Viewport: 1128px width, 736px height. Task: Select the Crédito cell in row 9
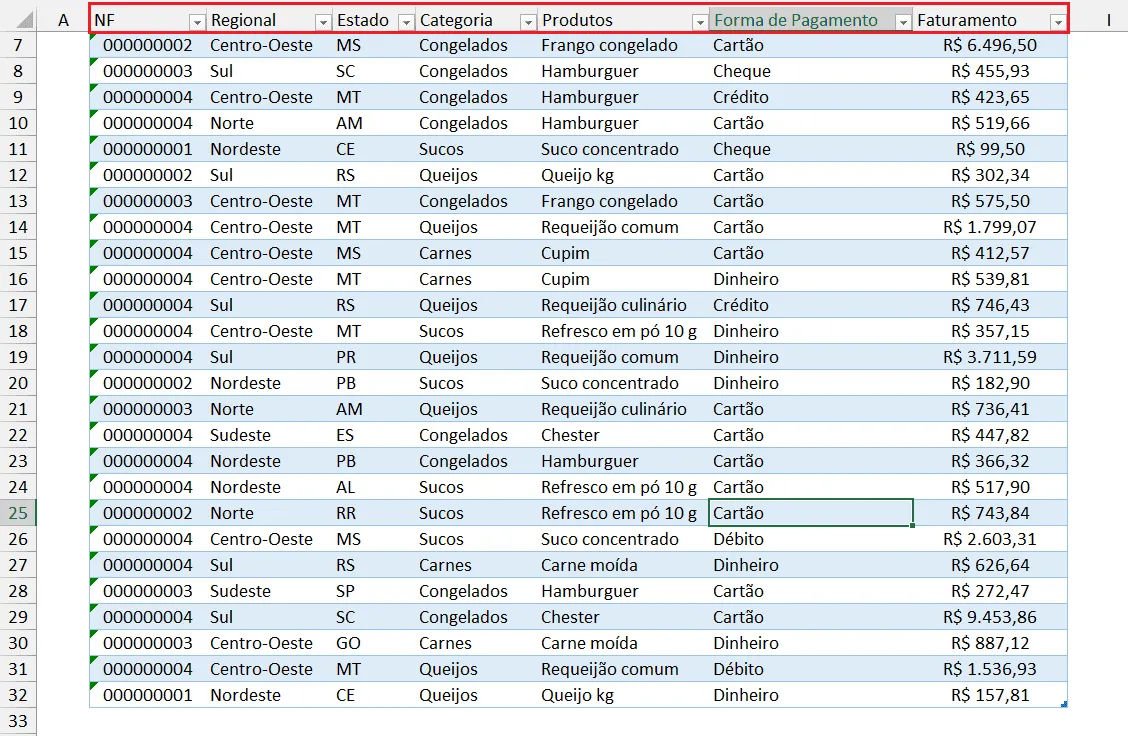click(811, 97)
